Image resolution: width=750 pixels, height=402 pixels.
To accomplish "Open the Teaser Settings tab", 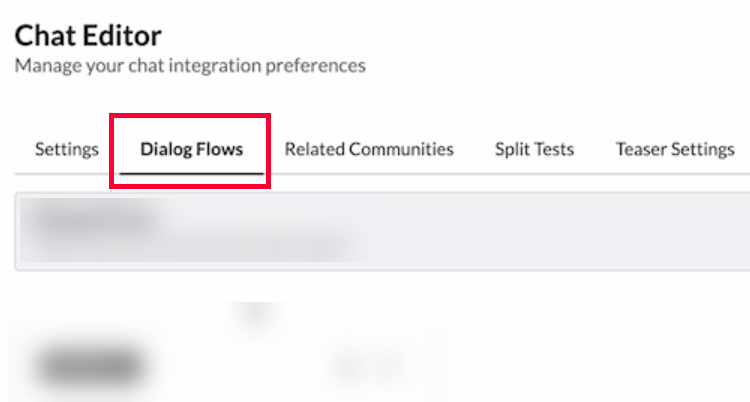I will [675, 149].
